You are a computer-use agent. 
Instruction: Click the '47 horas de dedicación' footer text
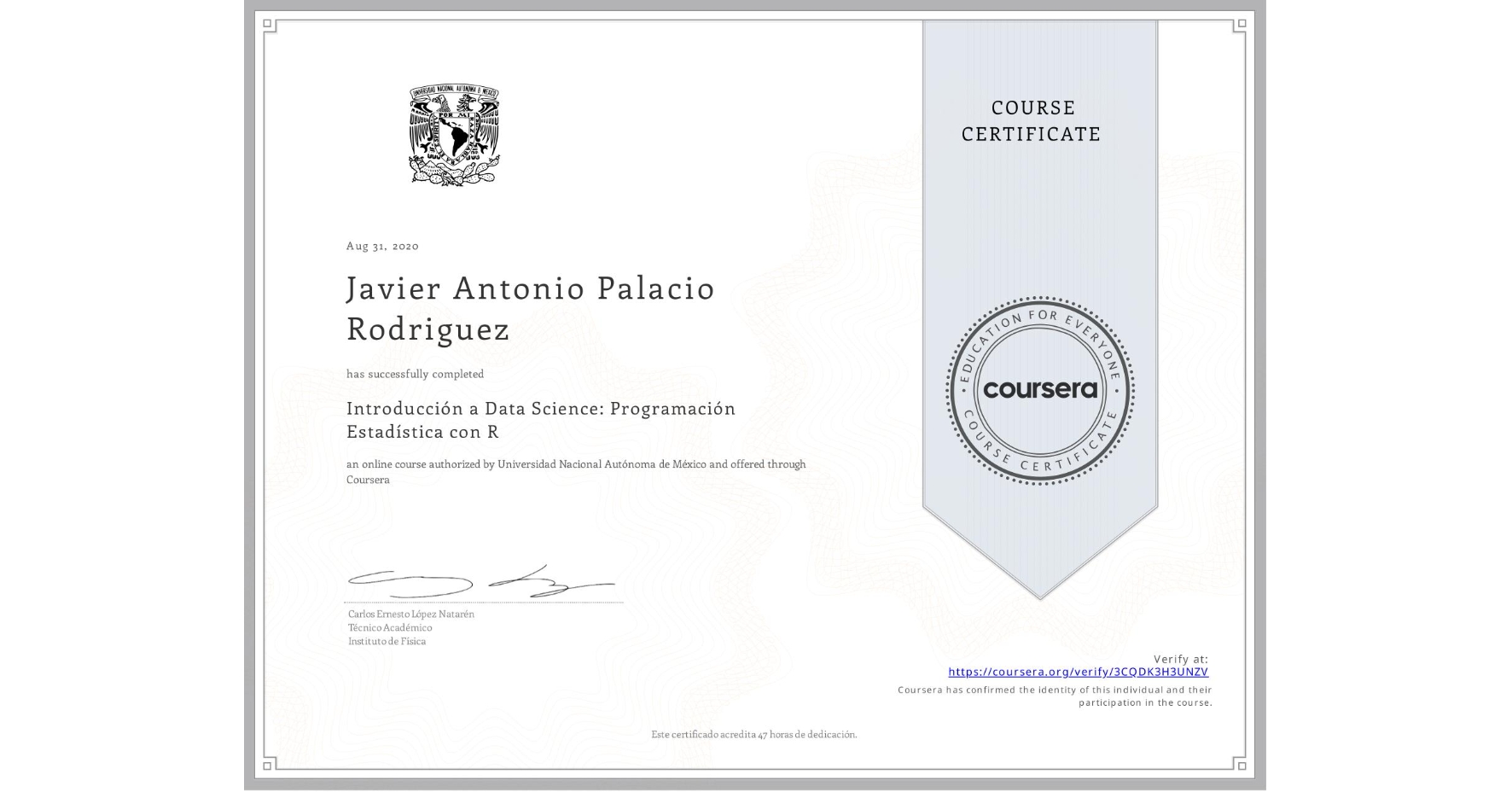coord(754,735)
